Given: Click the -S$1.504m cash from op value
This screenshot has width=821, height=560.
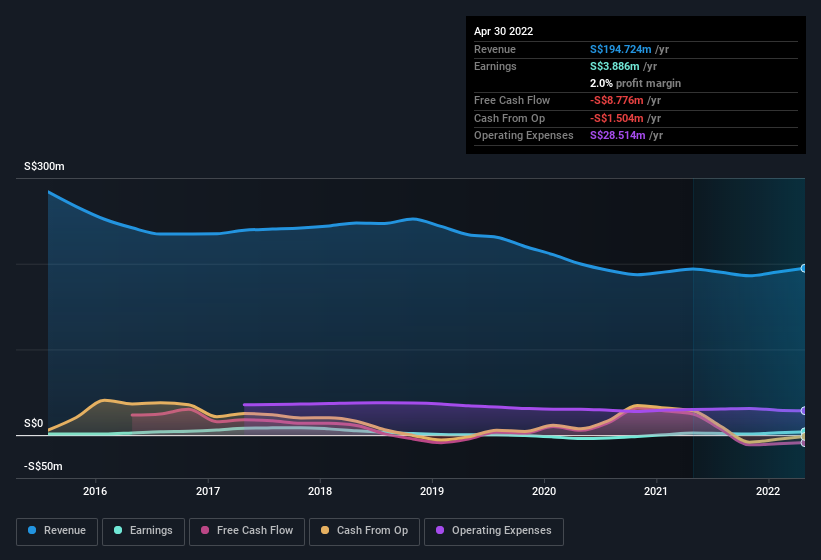Looking at the screenshot, I should pos(616,118).
